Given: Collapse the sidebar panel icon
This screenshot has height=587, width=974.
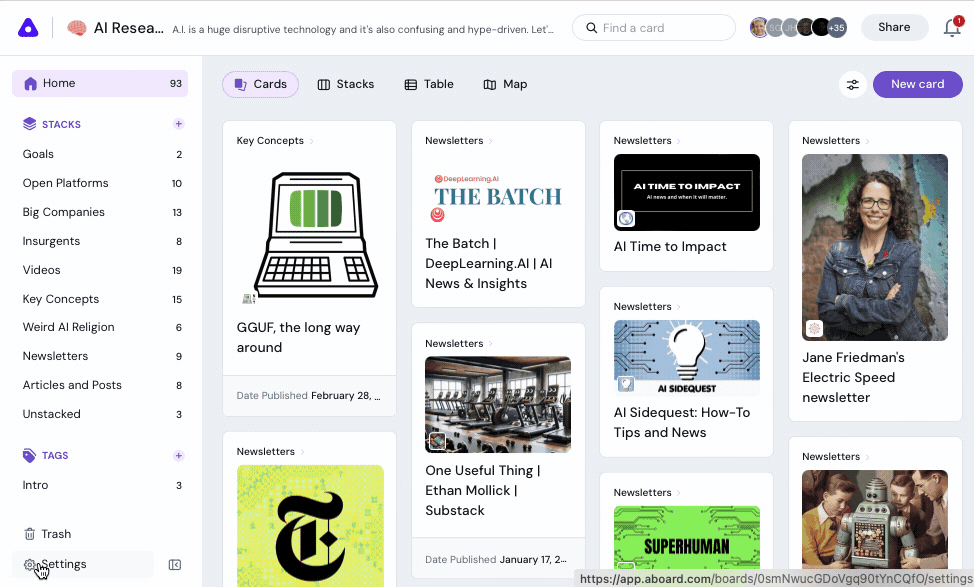Looking at the screenshot, I should pyautogui.click(x=175, y=565).
